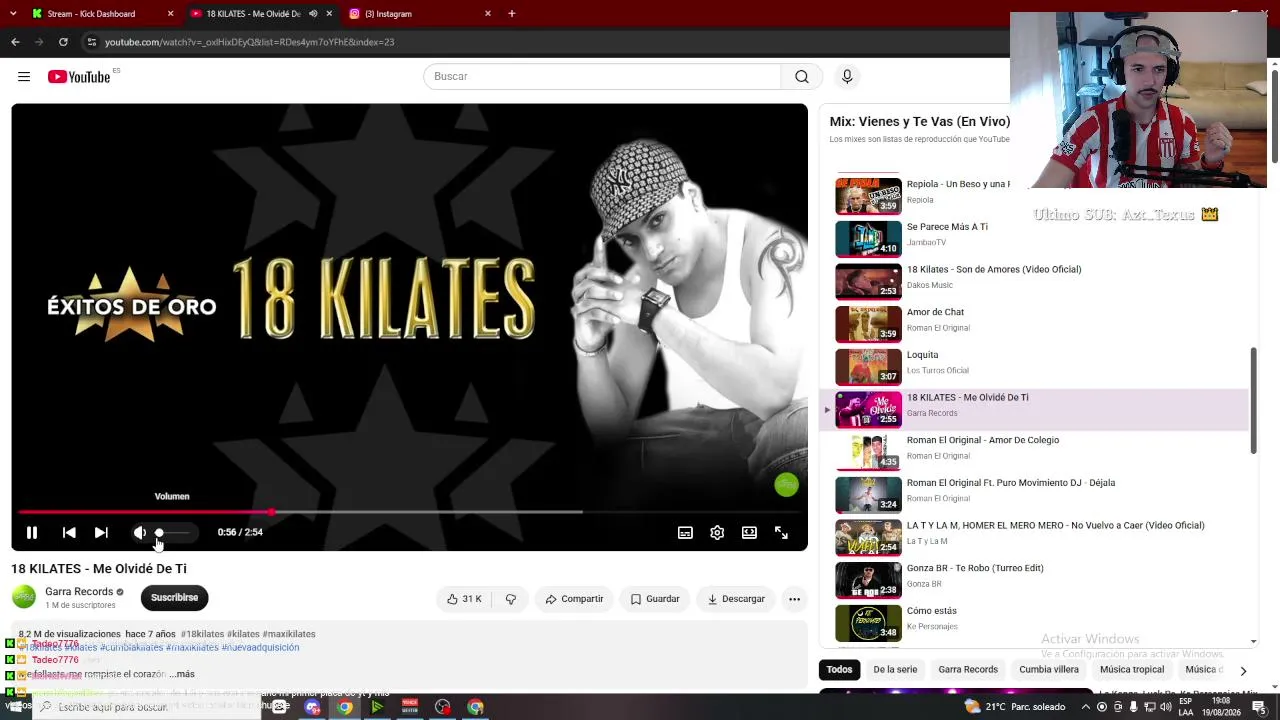
Task: Reload the current page
Action: coord(63,42)
